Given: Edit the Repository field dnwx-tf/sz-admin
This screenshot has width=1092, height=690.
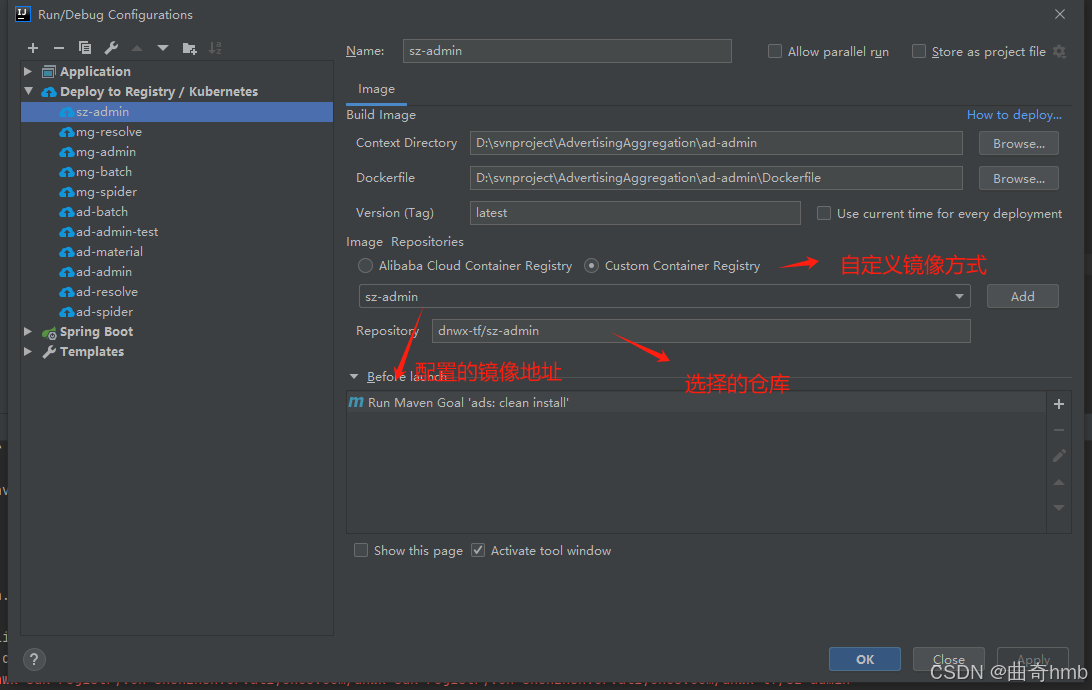Looking at the screenshot, I should pyautogui.click(x=701, y=331).
